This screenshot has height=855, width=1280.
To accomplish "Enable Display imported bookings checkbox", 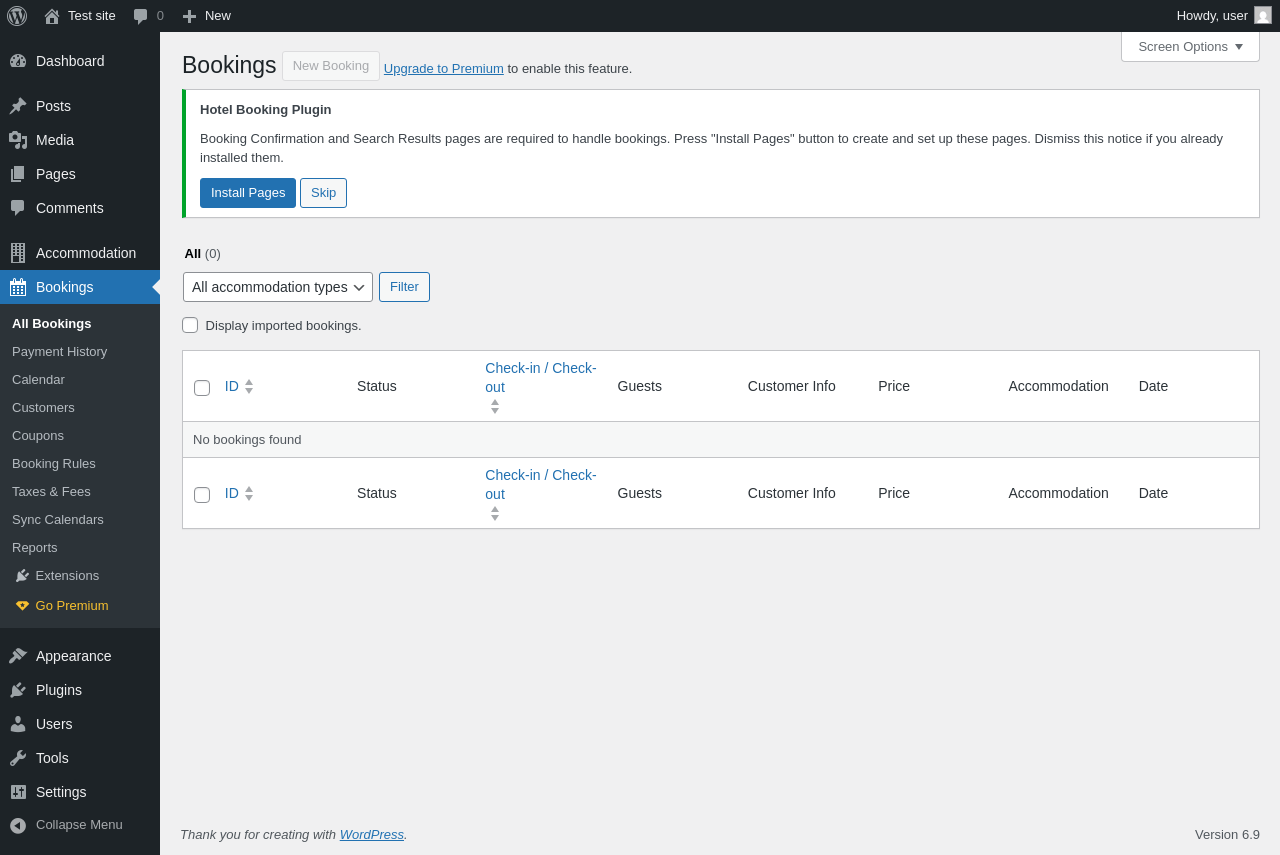I will (190, 325).
